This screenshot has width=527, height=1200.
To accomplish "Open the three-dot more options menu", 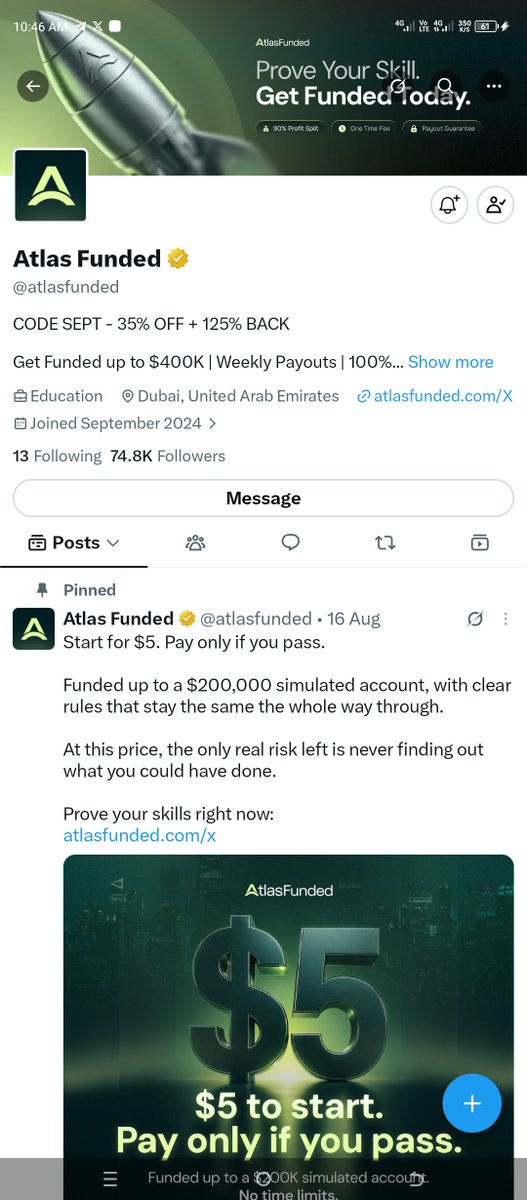I will [494, 86].
